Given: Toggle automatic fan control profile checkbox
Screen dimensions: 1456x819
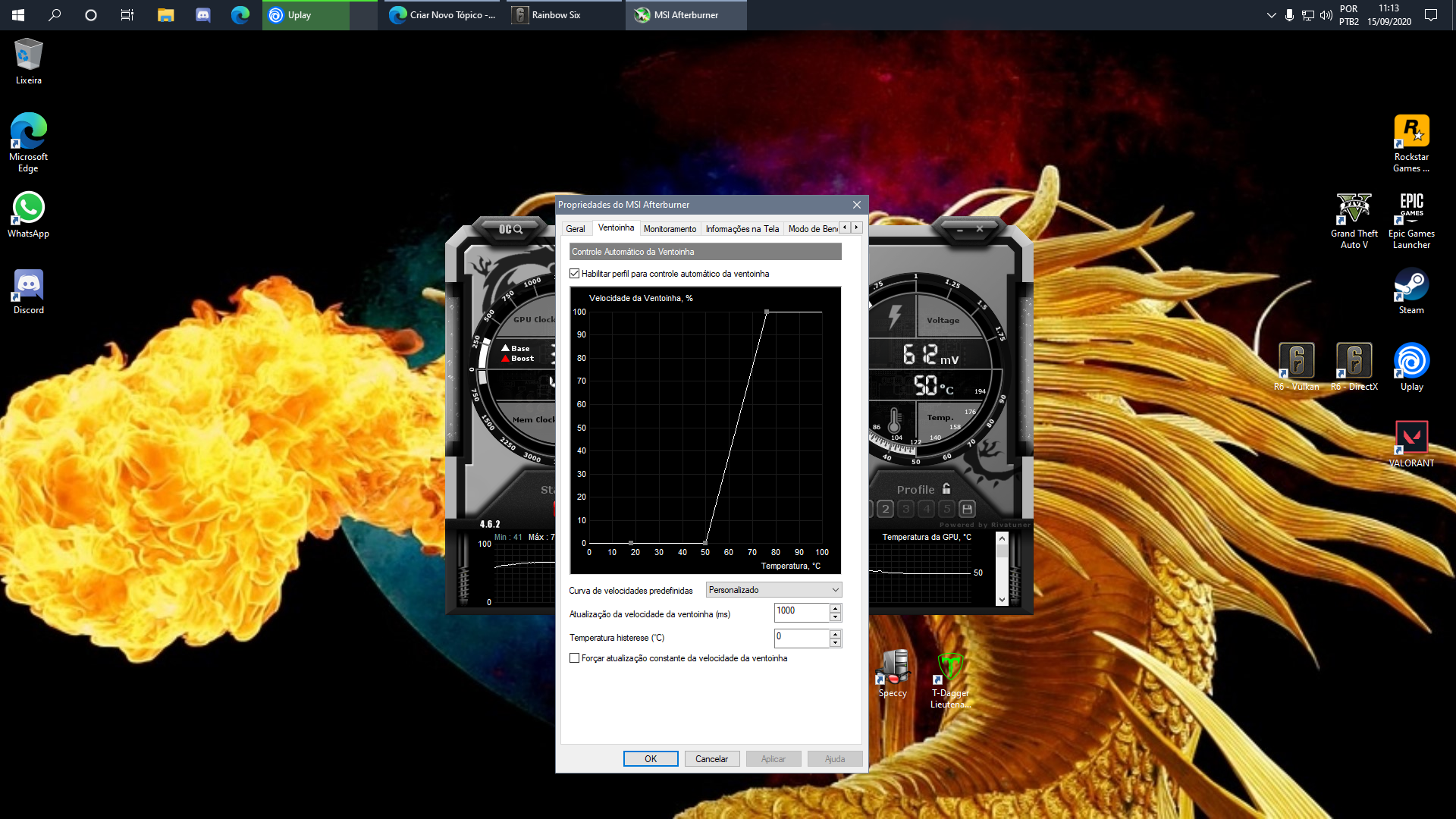Looking at the screenshot, I should [x=574, y=274].
